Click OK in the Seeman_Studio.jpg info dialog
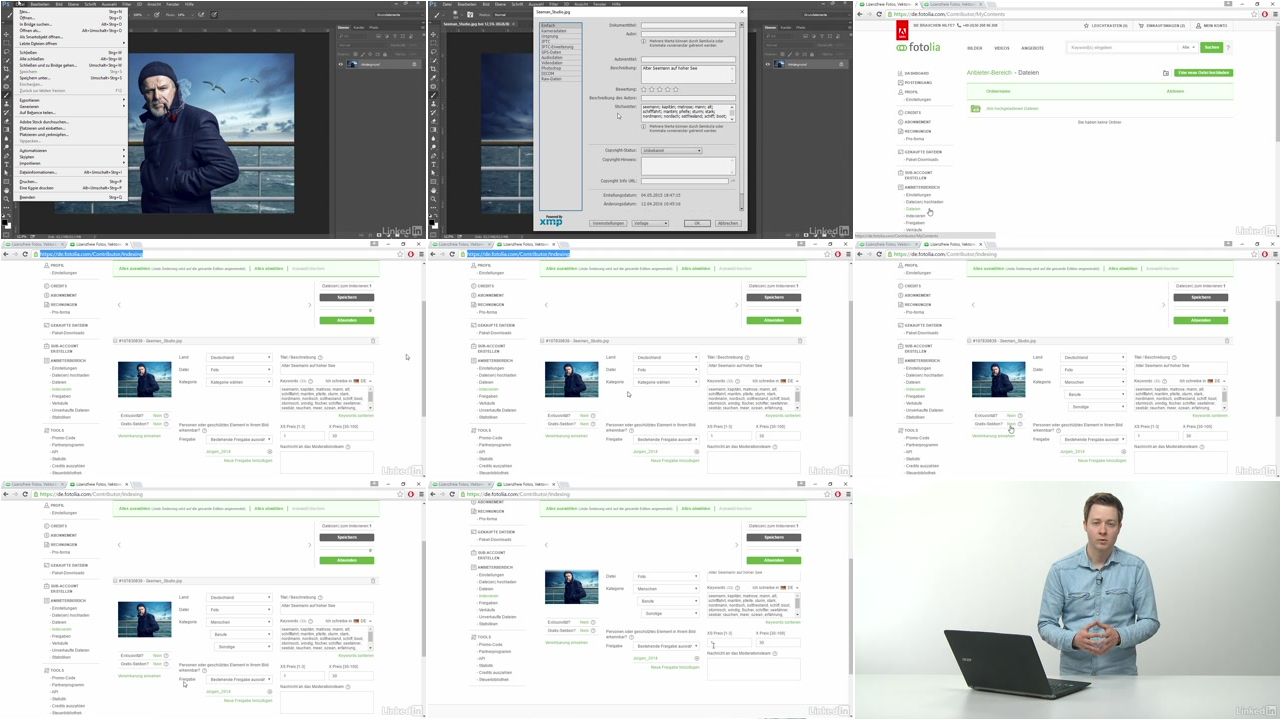The height and width of the screenshot is (720, 1281). [x=697, y=223]
